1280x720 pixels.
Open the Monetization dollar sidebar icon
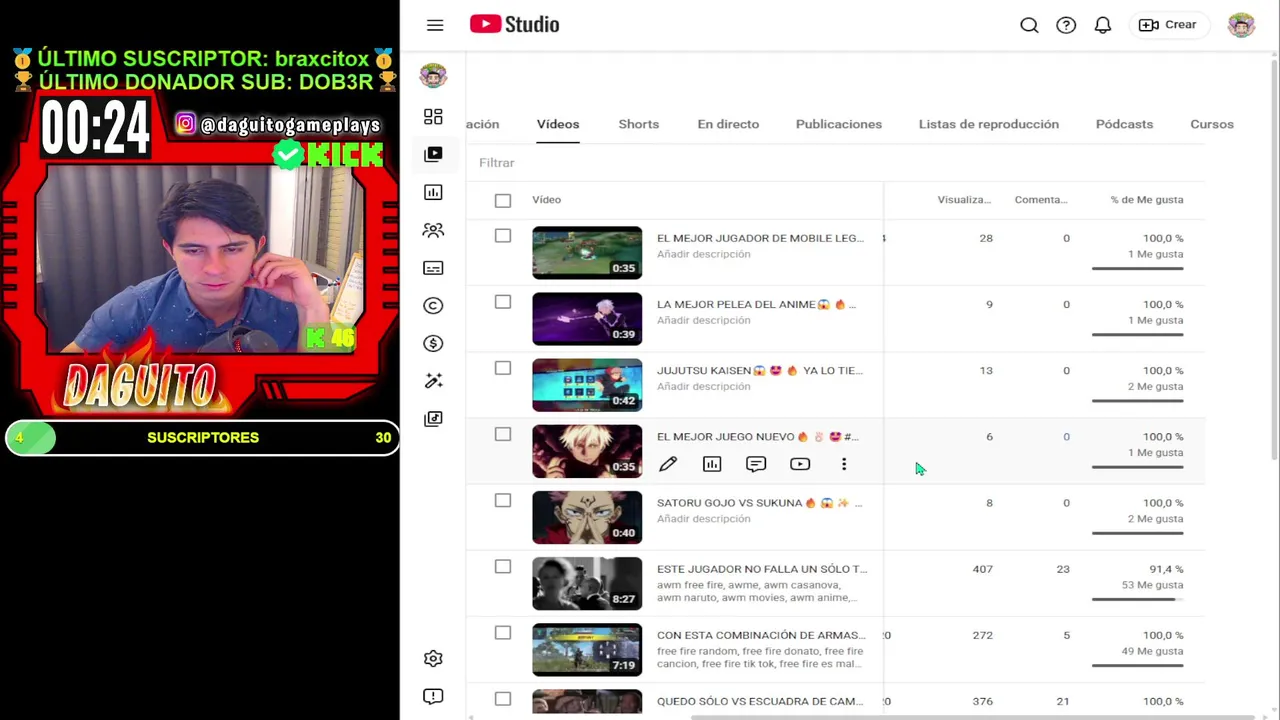[433, 343]
